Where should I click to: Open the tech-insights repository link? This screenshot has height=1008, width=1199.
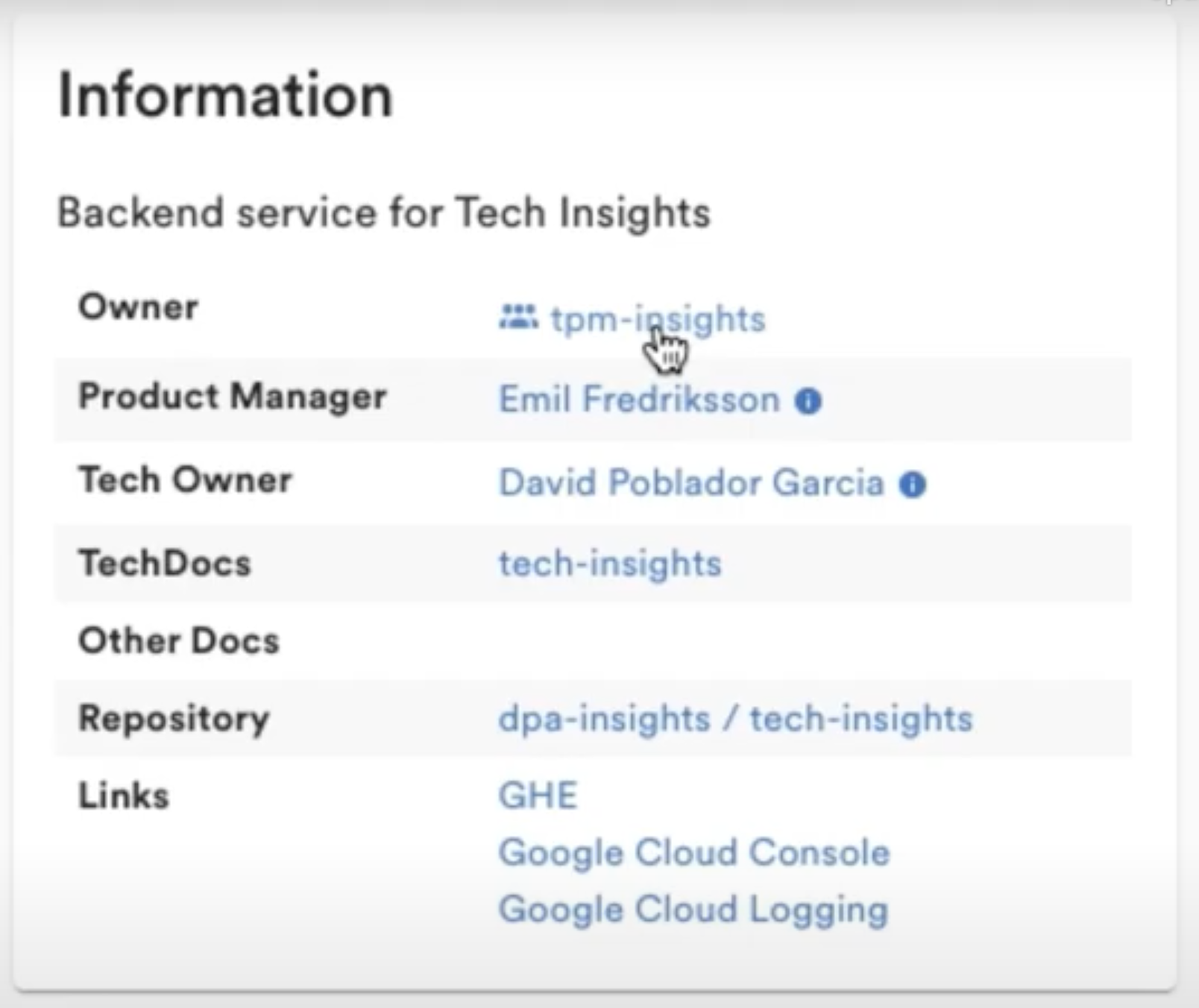click(861, 719)
